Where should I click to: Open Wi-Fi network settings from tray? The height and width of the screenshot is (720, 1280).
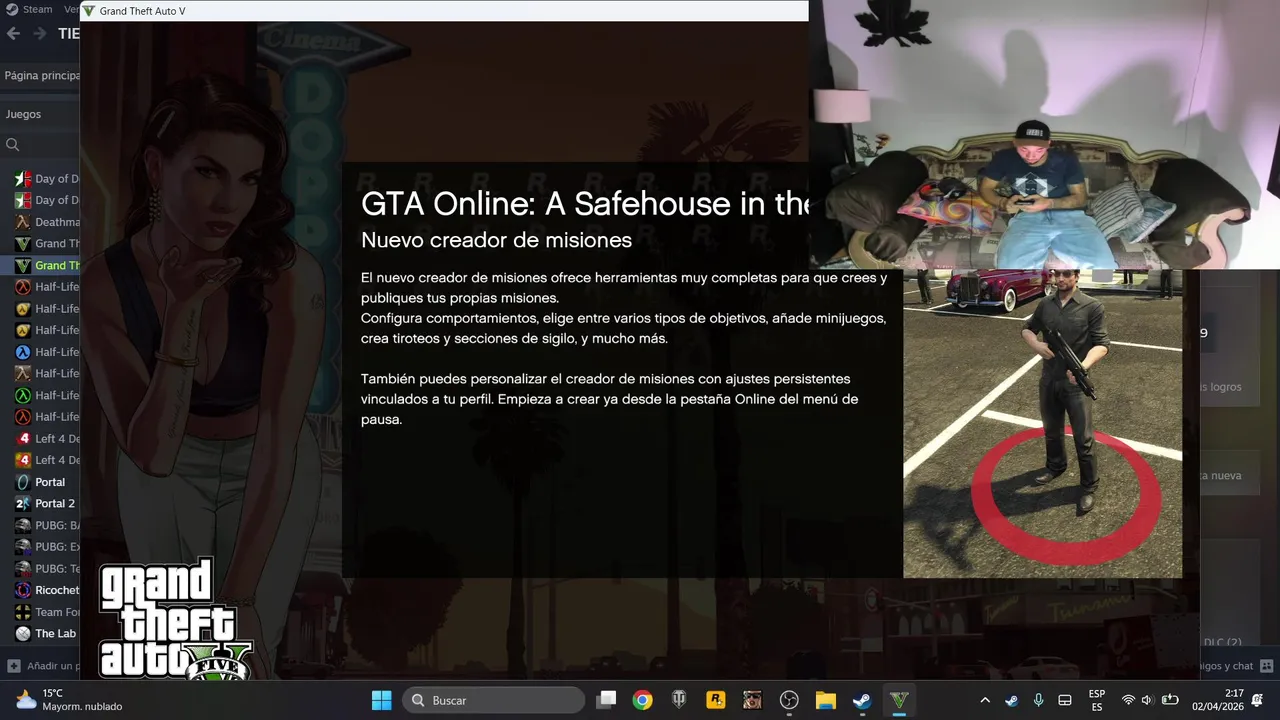click(1128, 700)
